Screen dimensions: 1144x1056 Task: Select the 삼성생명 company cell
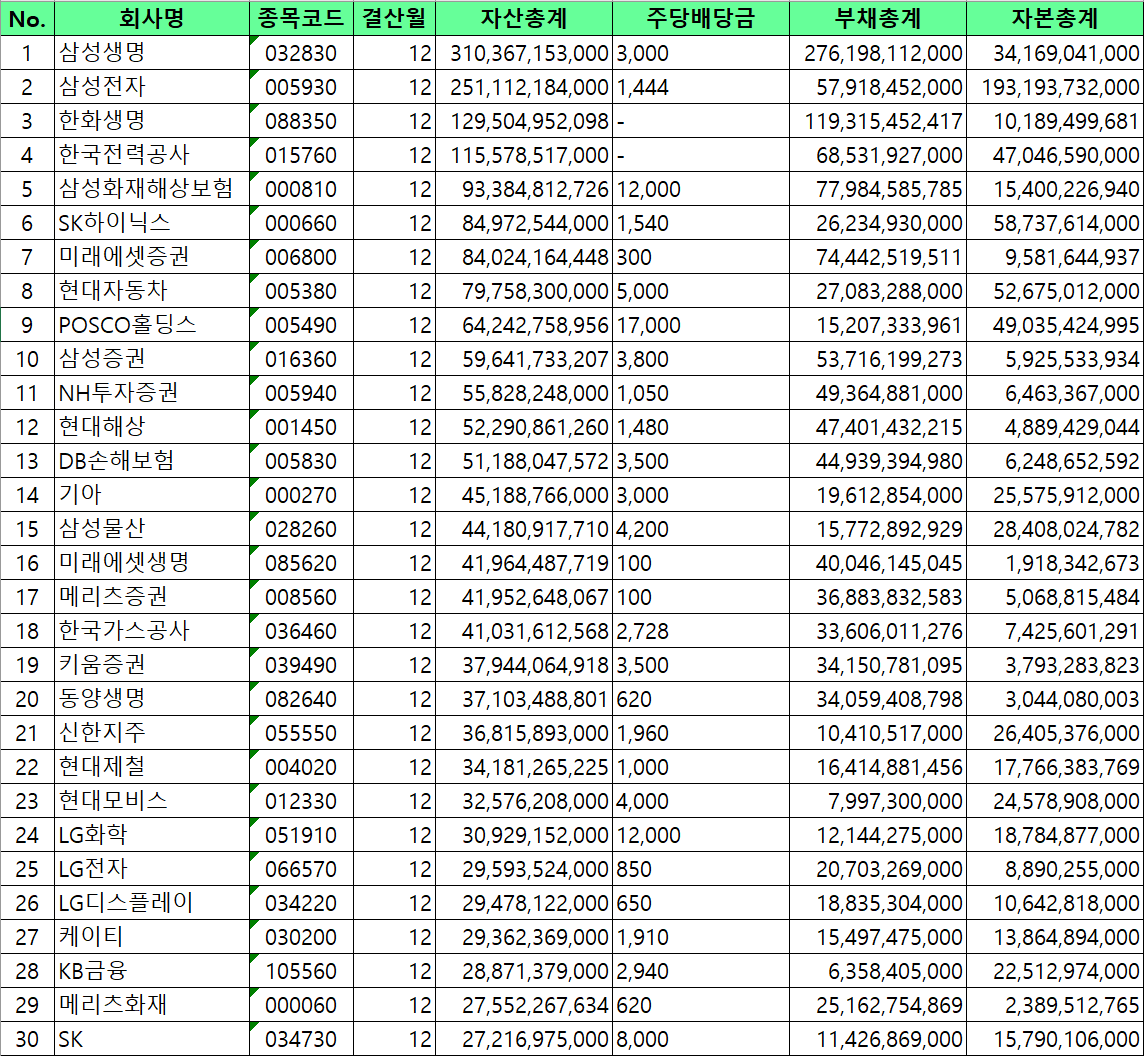point(152,53)
